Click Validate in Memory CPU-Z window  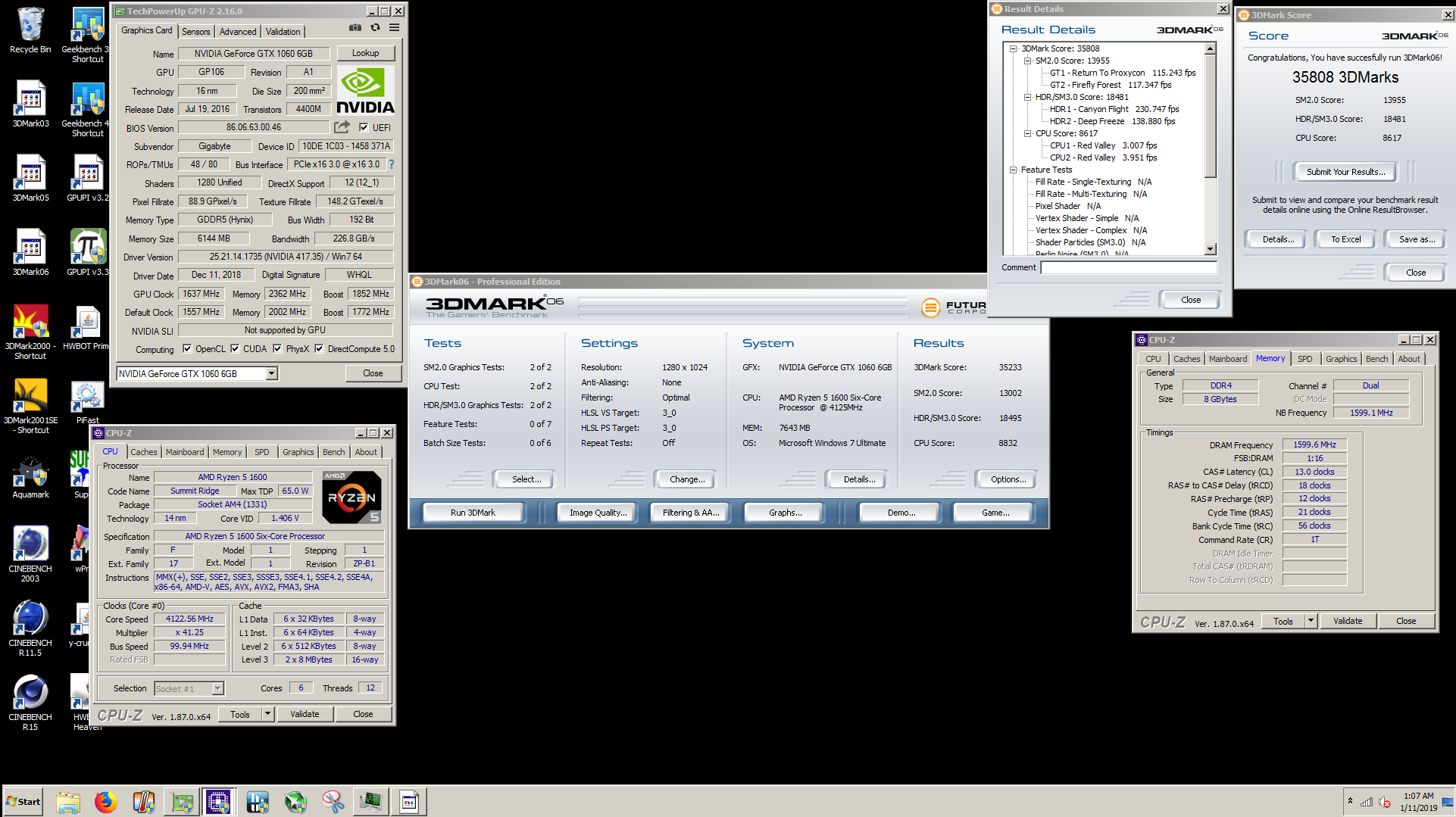tap(1348, 621)
